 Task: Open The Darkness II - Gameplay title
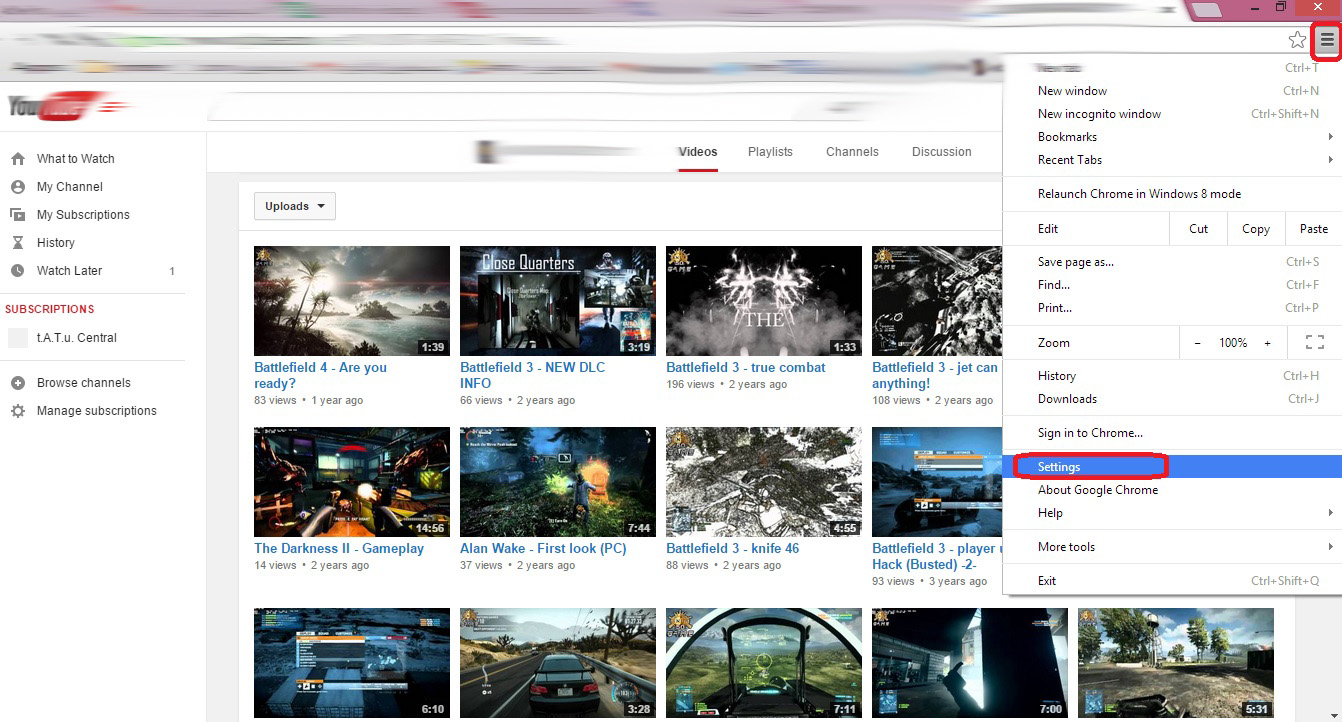pyautogui.click(x=339, y=549)
